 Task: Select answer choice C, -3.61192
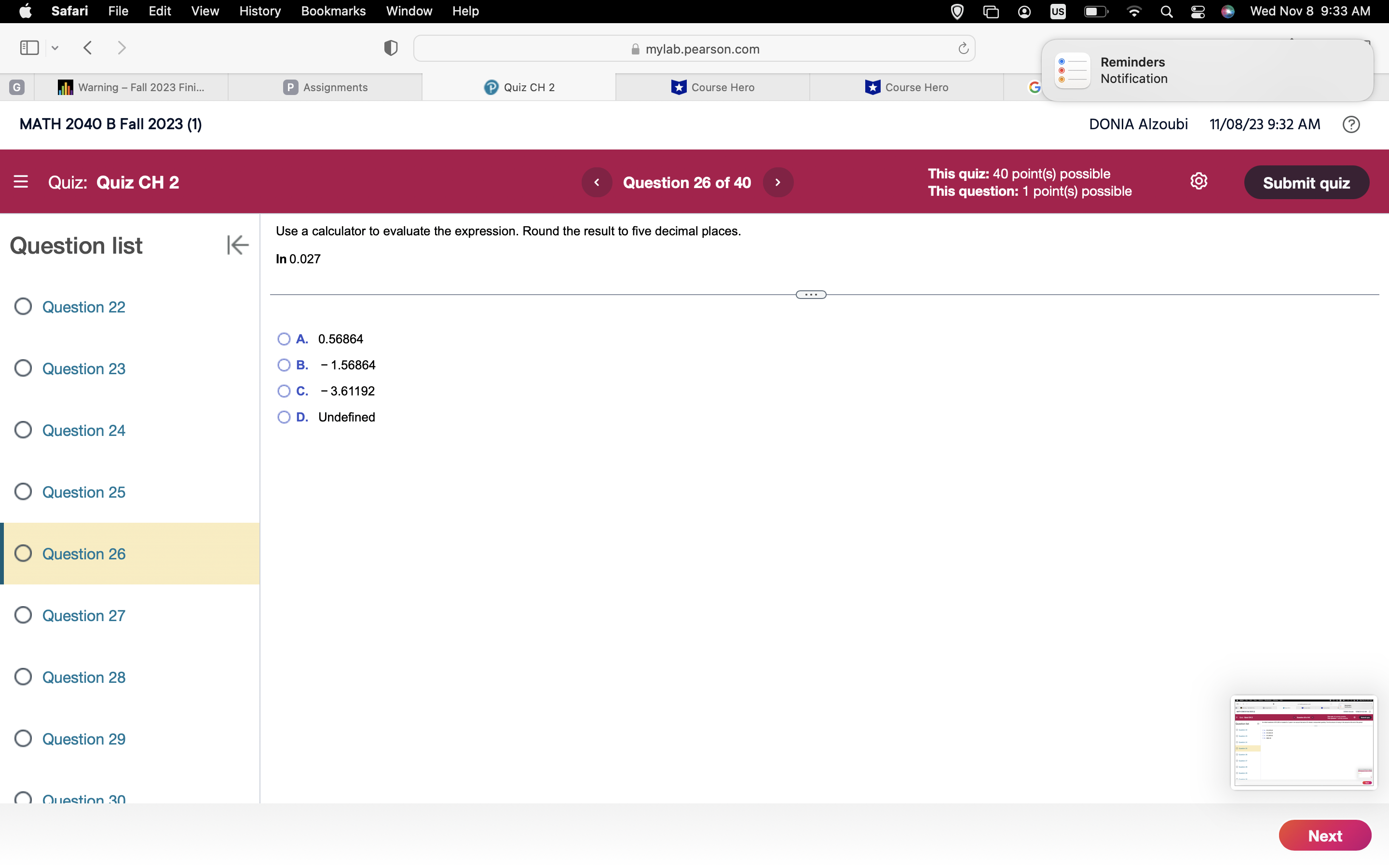coord(284,391)
